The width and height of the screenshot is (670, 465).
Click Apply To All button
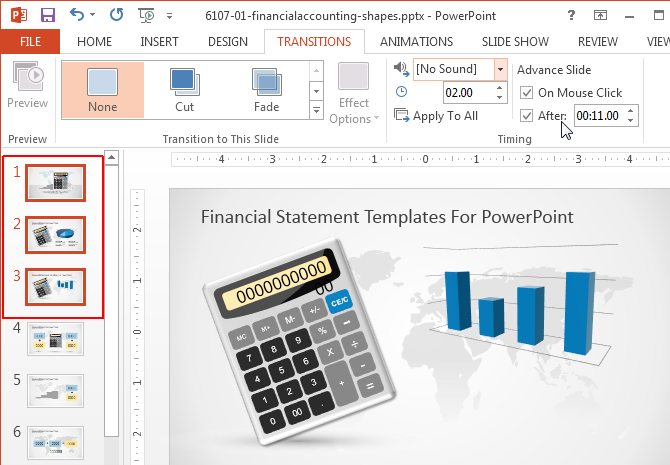437,116
